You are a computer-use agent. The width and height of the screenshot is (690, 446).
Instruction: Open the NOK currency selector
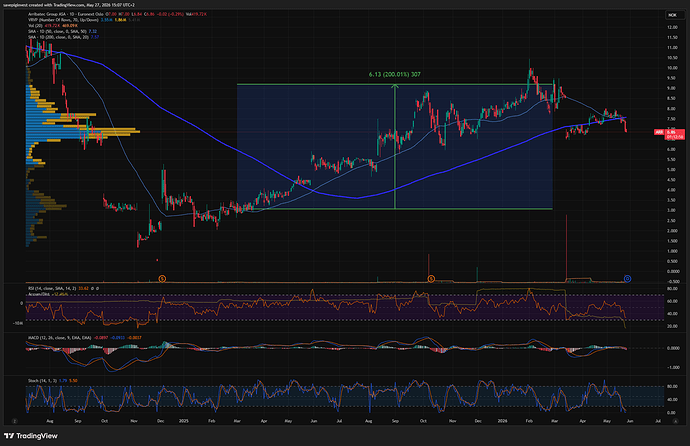[x=672, y=15]
